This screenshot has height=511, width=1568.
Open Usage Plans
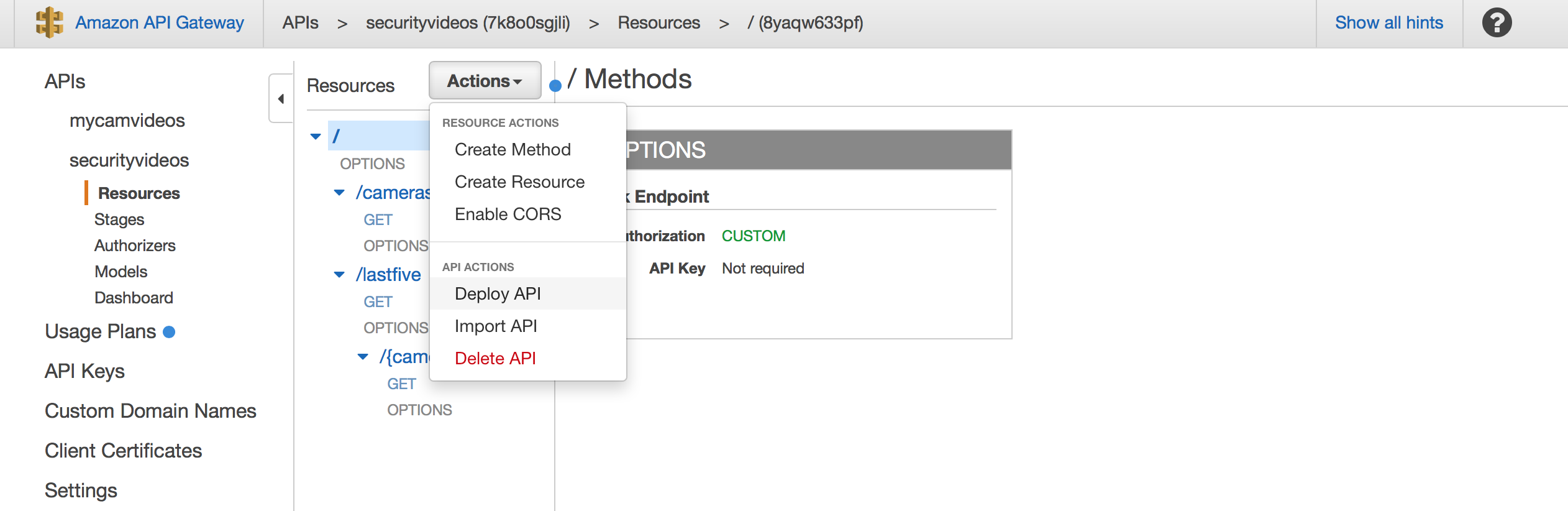100,331
